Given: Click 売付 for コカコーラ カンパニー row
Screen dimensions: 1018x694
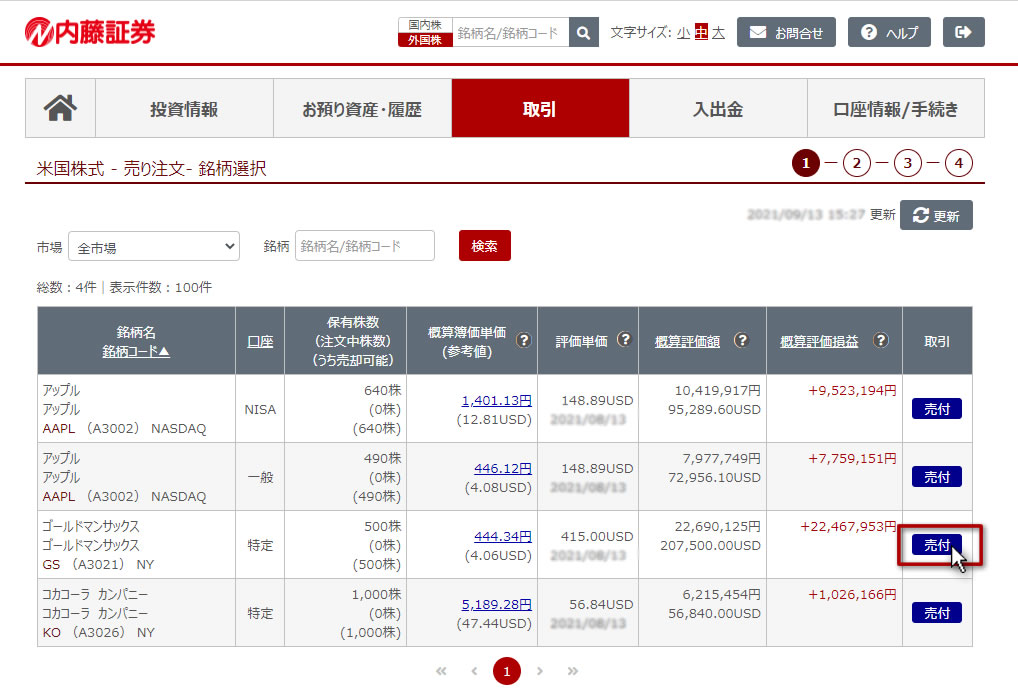Looking at the screenshot, I should [937, 613].
